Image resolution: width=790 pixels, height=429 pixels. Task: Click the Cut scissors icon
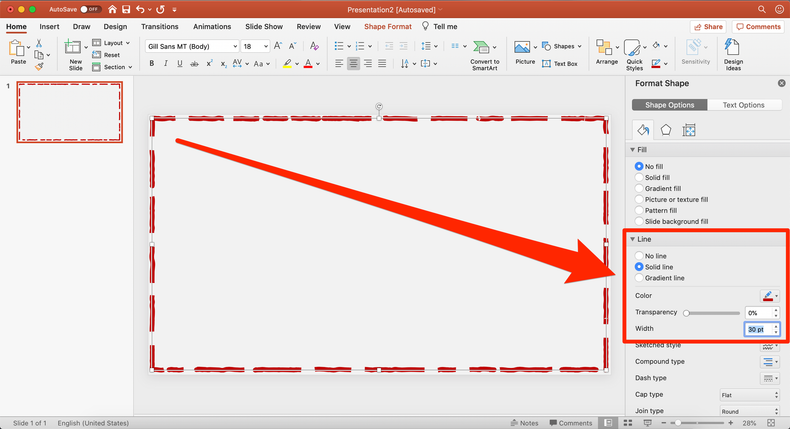[x=39, y=44]
